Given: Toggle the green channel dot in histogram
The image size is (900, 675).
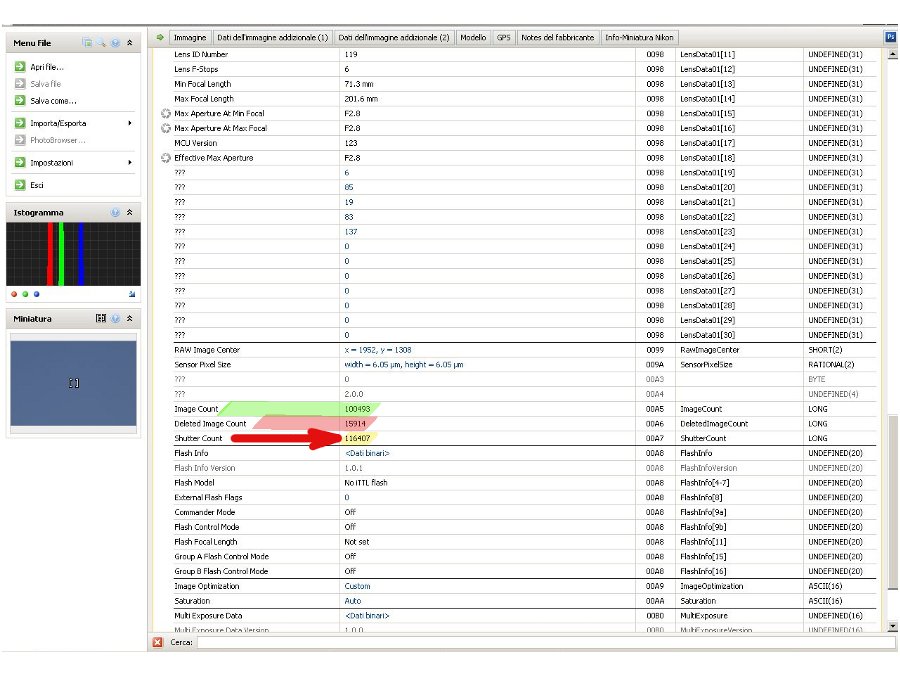Looking at the screenshot, I should coord(25,295).
